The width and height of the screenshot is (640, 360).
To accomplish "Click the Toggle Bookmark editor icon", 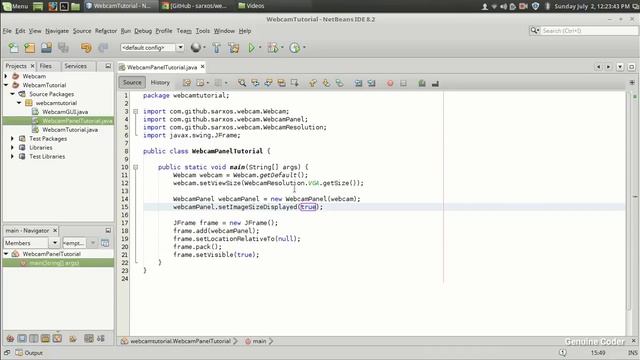I will click(340, 83).
